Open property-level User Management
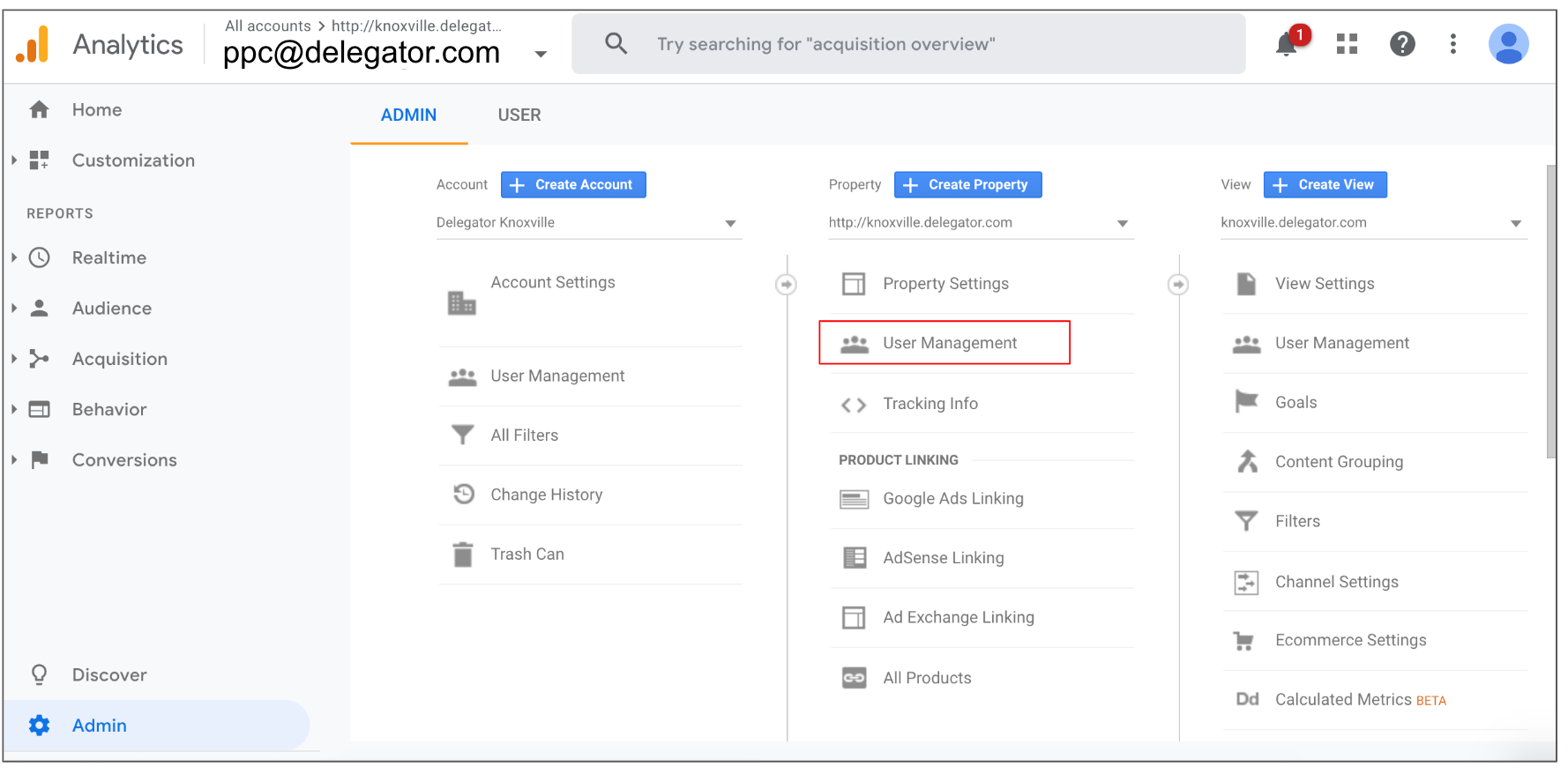Screen dimensions: 1568x774 (x=945, y=343)
